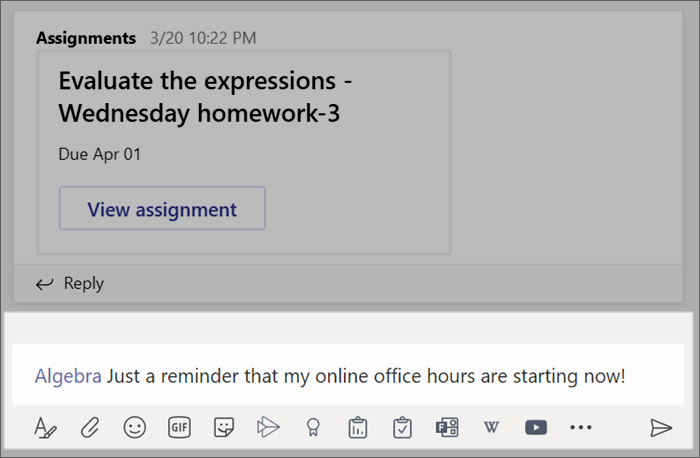Attach a file with the paperclip icon
This screenshot has width=700, height=458.
[90, 428]
